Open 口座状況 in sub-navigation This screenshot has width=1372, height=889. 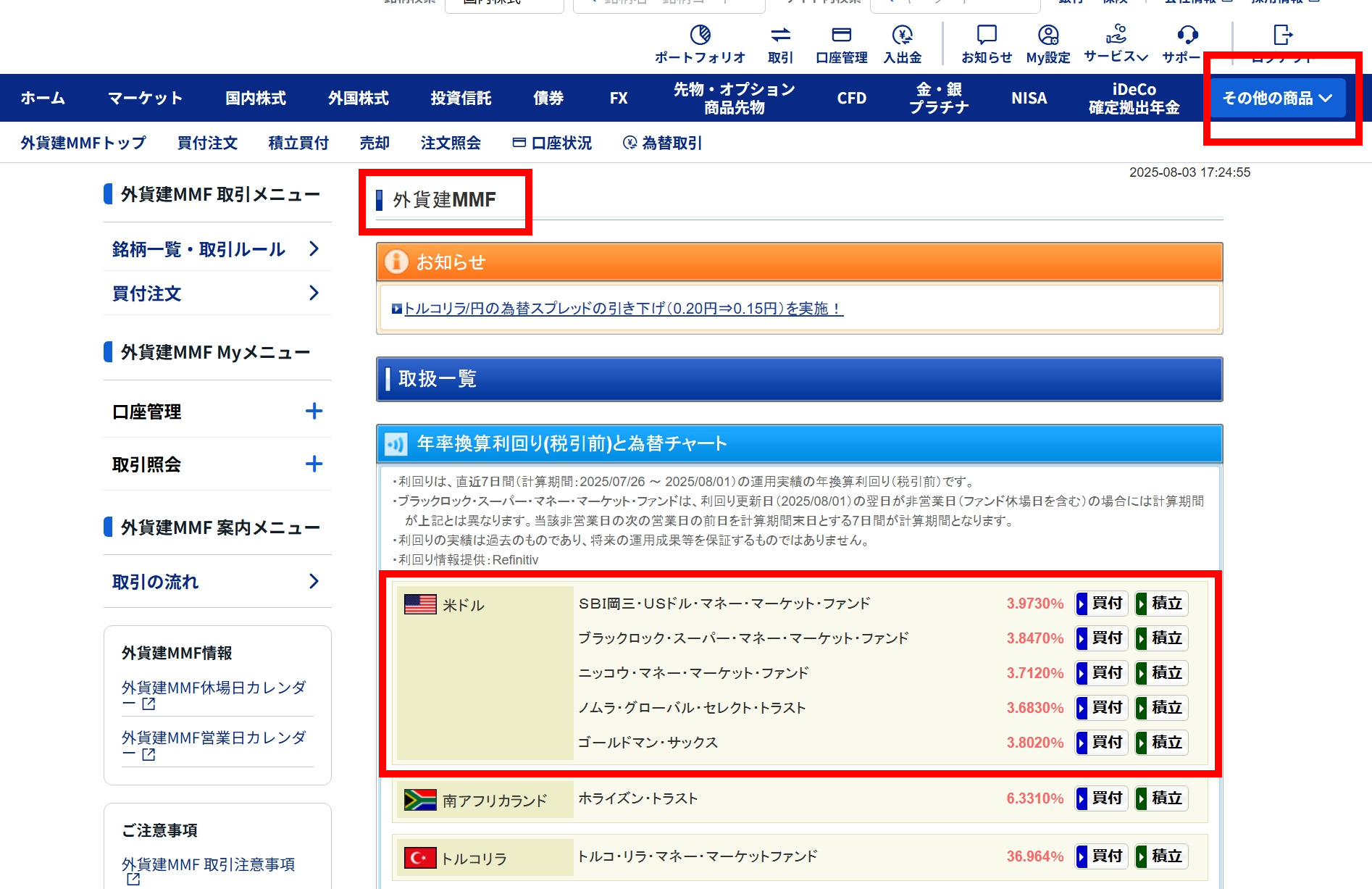click(x=552, y=143)
